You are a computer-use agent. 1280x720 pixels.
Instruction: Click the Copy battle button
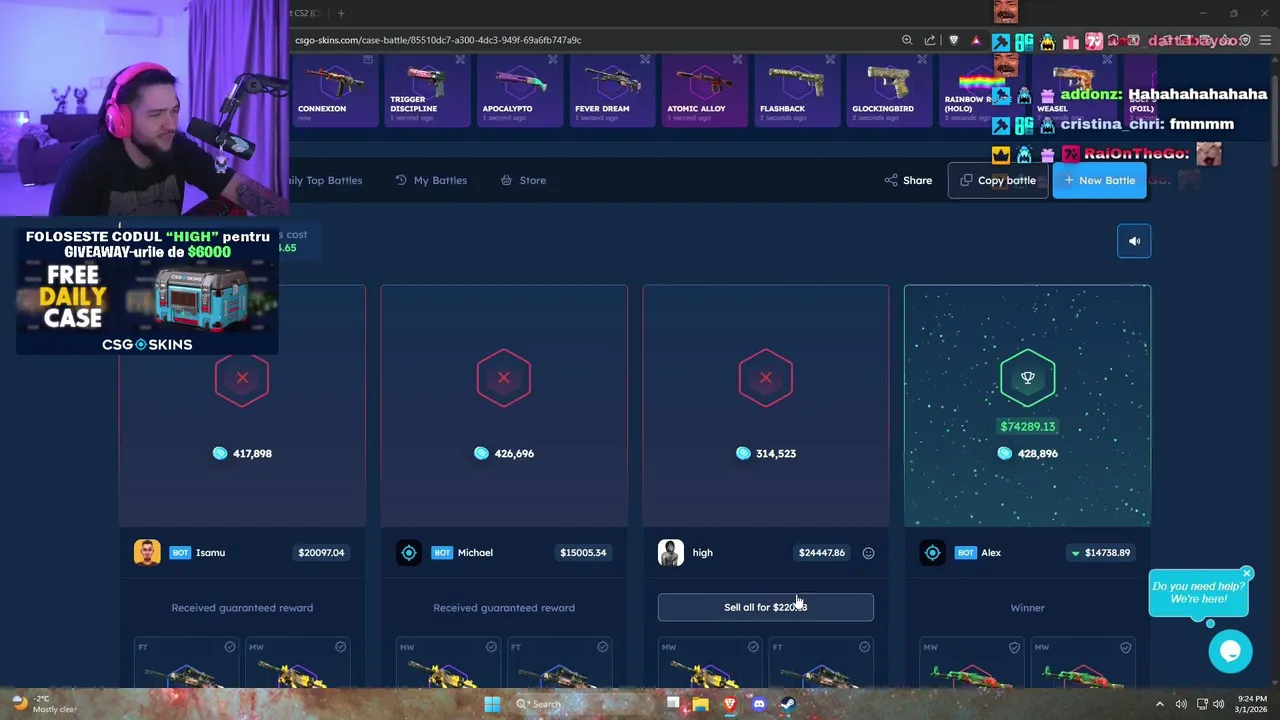point(998,180)
